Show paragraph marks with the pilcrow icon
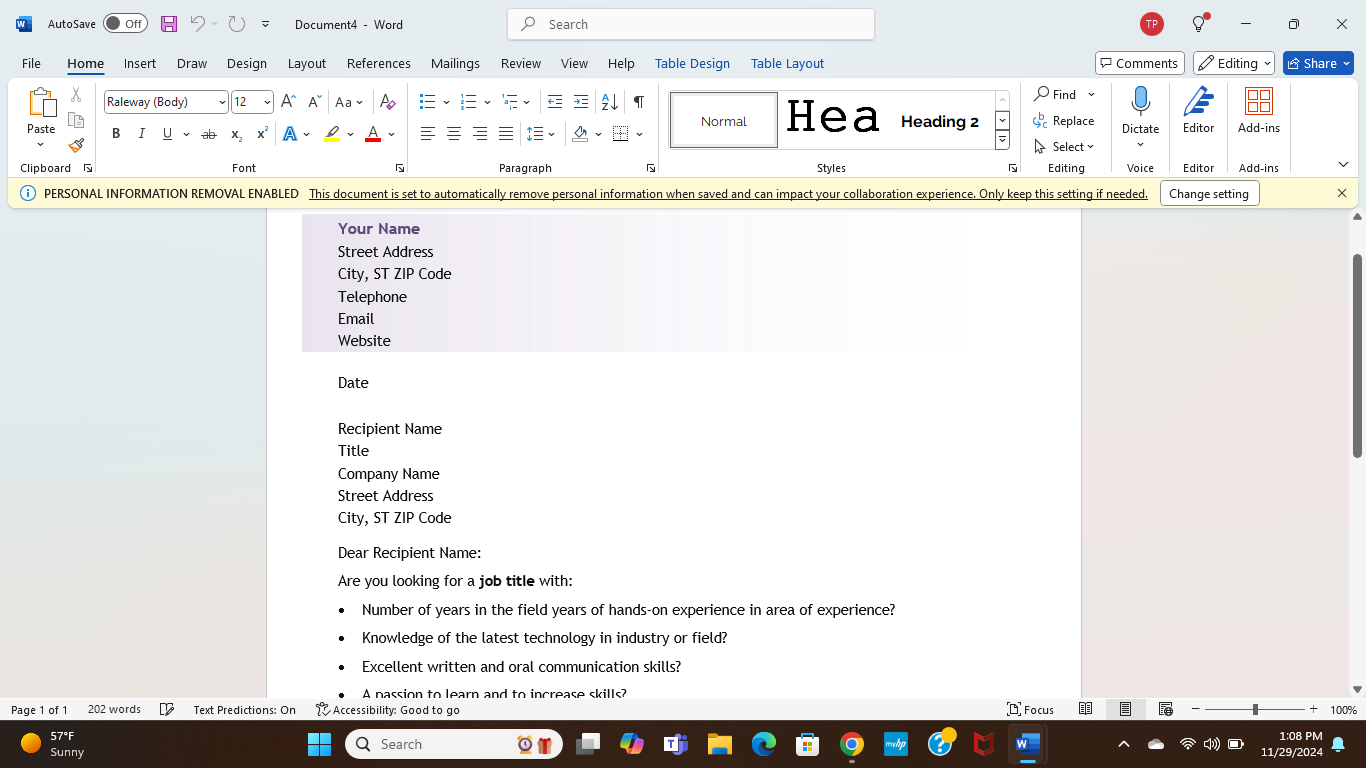Image resolution: width=1366 pixels, height=768 pixels. pos(639,101)
